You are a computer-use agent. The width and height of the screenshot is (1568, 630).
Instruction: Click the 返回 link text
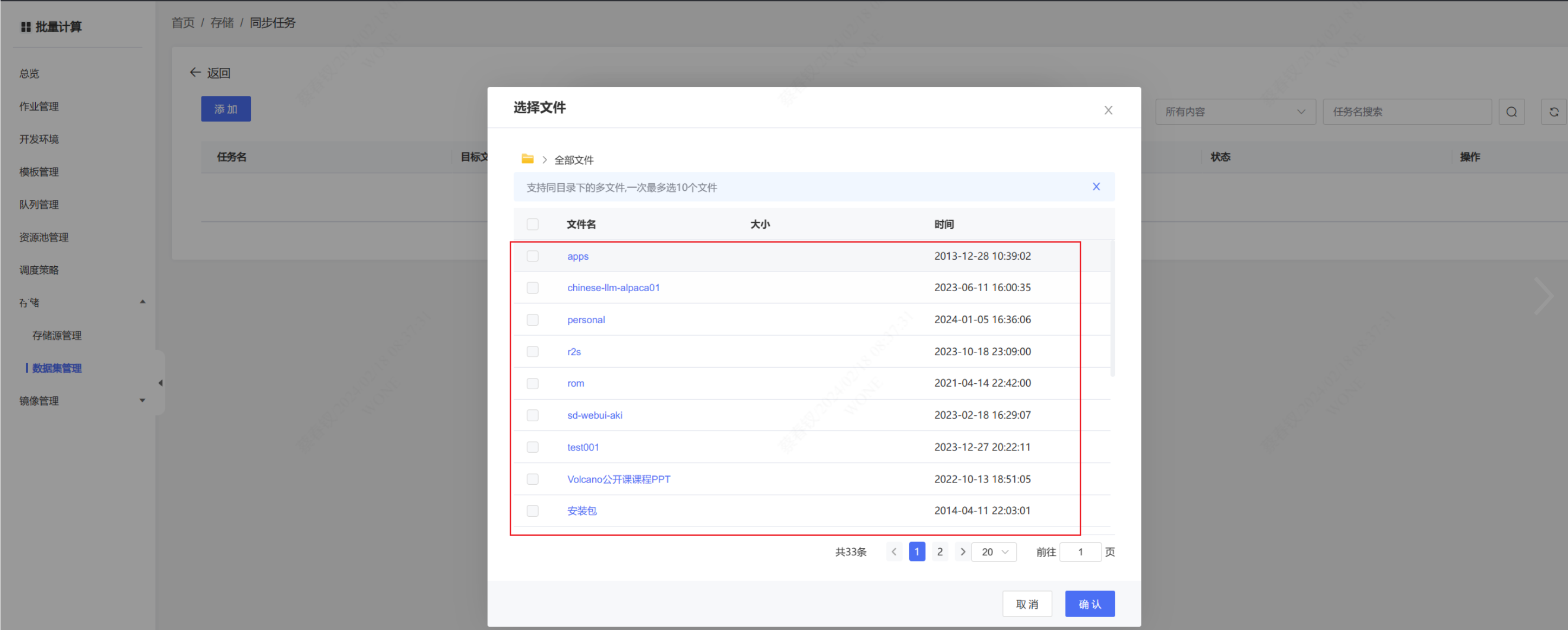point(218,73)
